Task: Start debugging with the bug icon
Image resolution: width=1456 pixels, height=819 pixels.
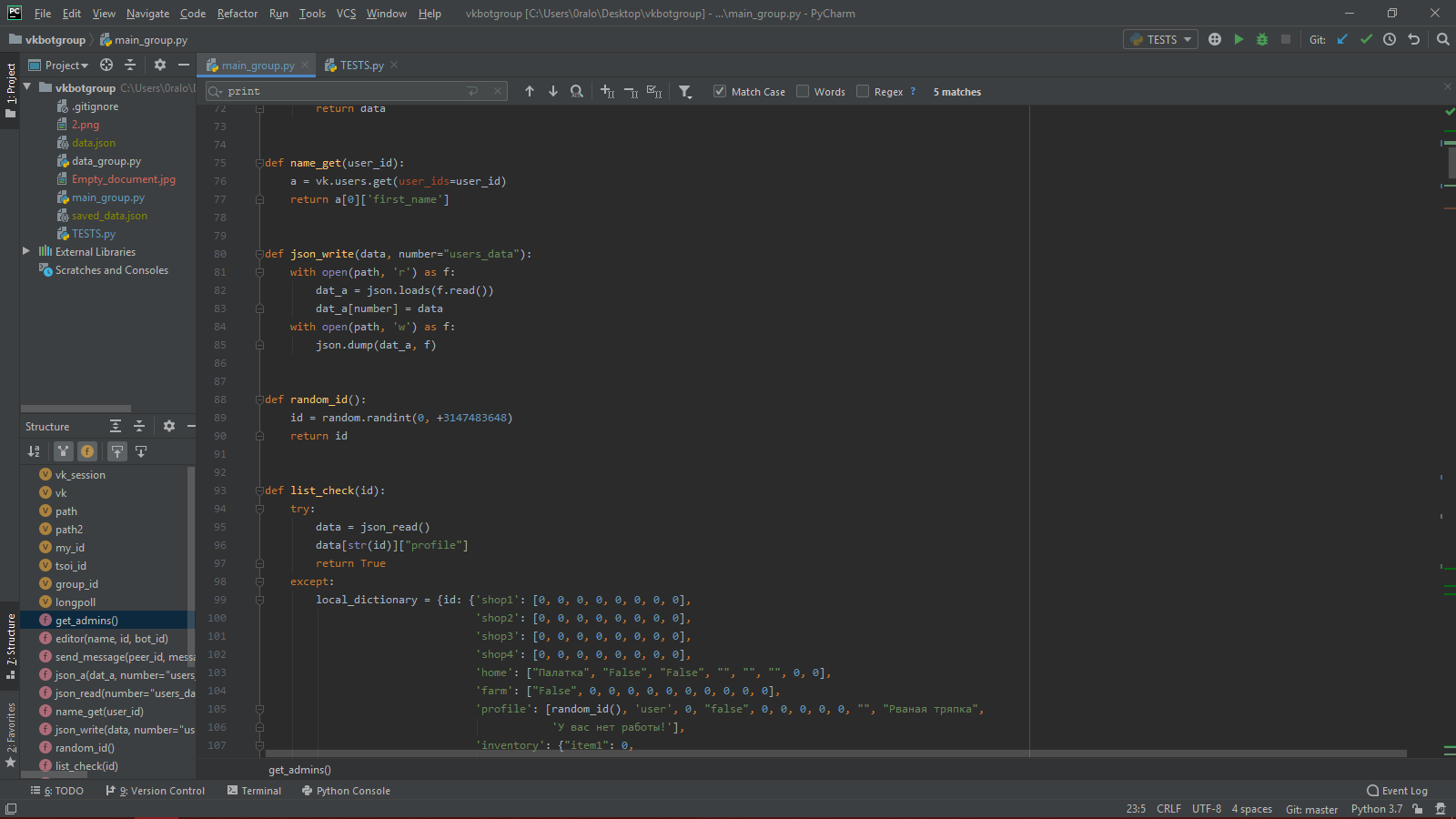Action: pyautogui.click(x=1261, y=39)
